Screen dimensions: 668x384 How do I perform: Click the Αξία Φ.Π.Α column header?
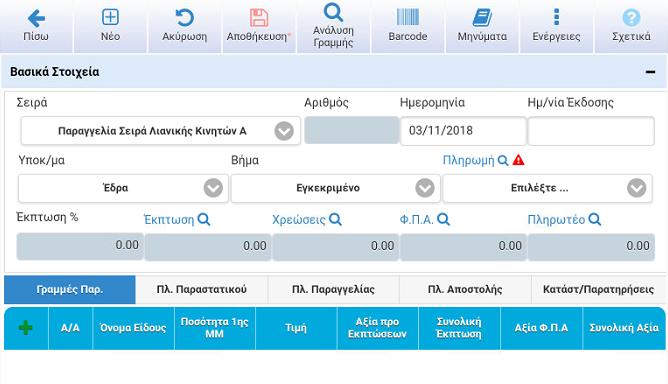(541, 328)
